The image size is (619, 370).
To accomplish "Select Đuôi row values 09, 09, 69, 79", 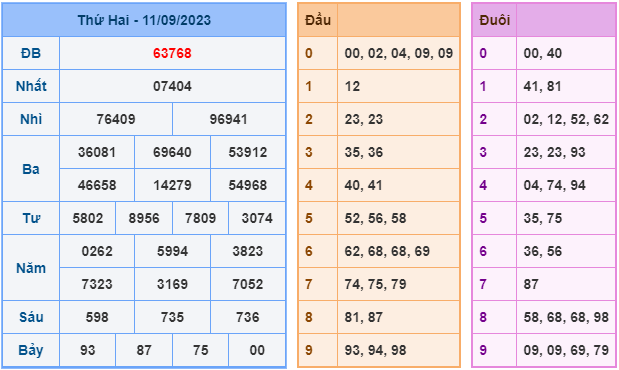I will [566, 350].
